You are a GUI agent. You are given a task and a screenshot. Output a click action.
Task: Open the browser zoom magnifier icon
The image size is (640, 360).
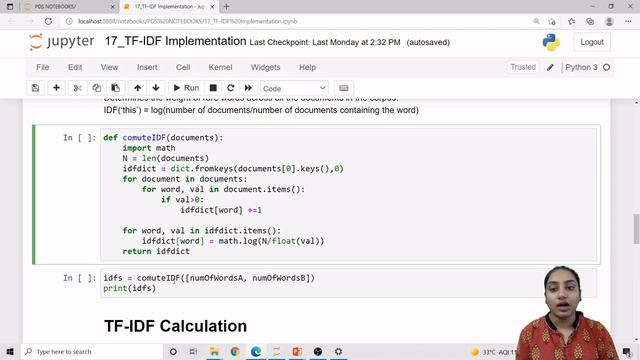536,21
